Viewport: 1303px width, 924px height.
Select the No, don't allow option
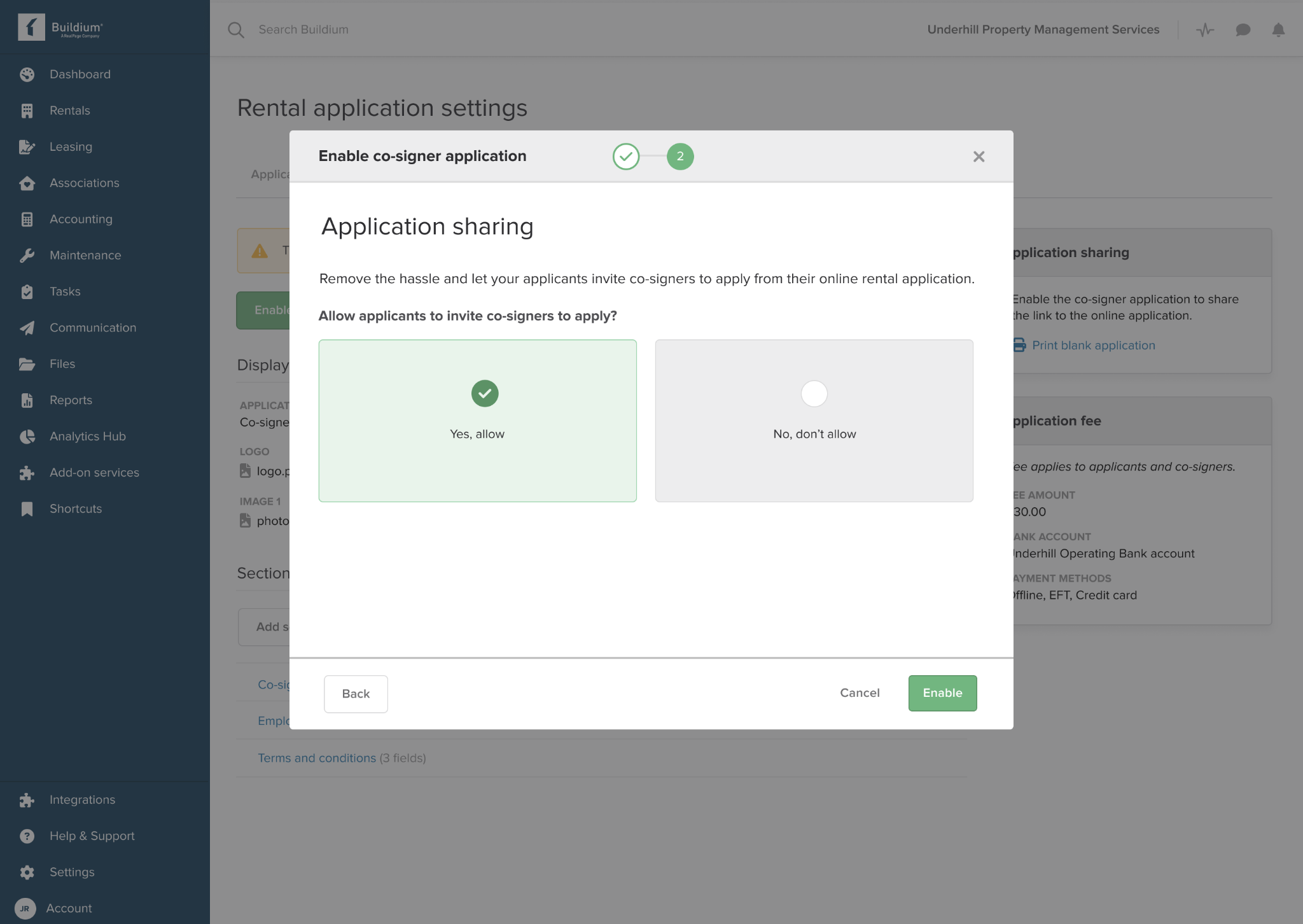point(814,421)
